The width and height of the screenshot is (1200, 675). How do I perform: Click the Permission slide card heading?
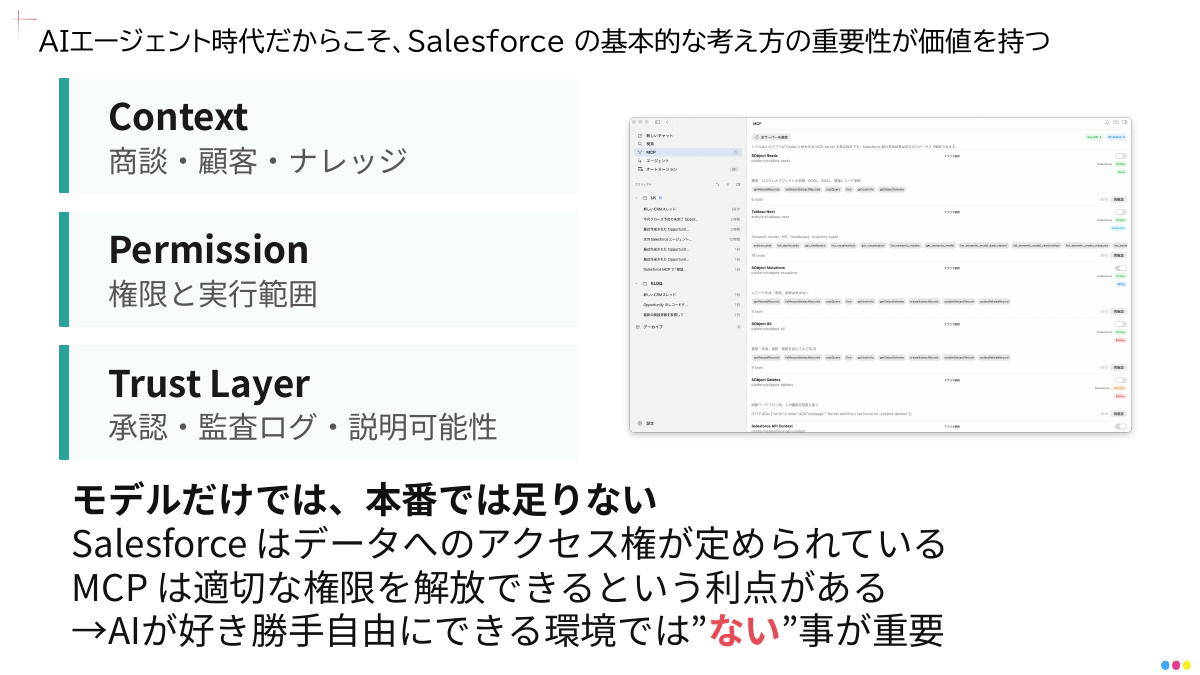pos(208,249)
